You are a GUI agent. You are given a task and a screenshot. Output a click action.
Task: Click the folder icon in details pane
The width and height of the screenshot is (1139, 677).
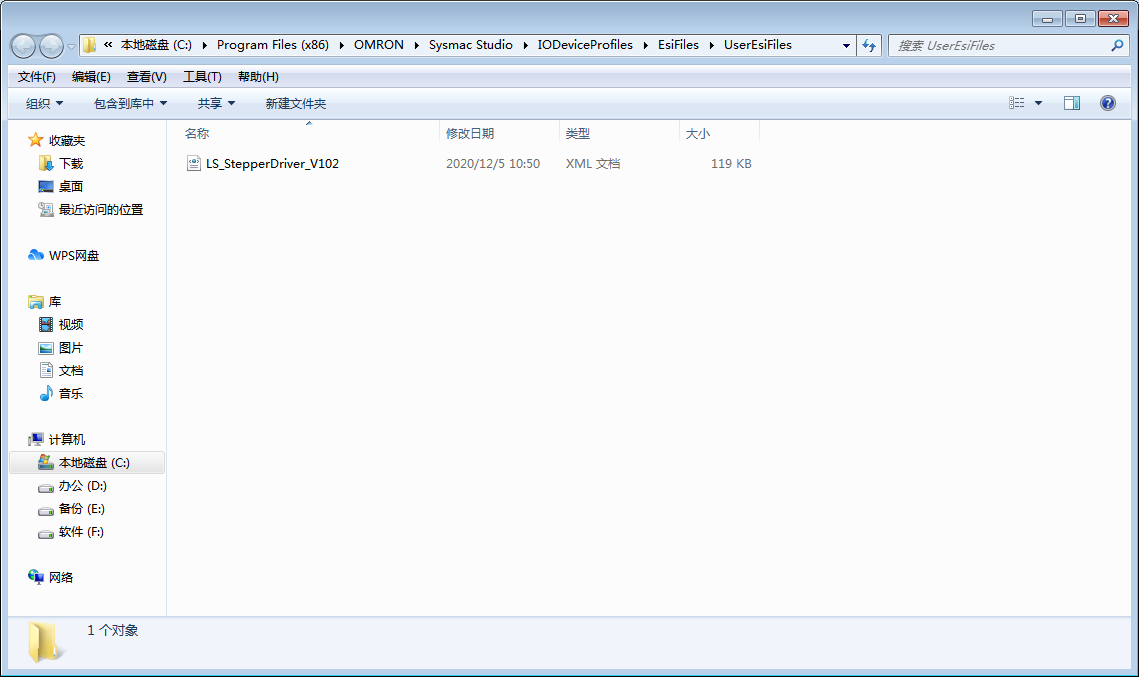tap(44, 642)
